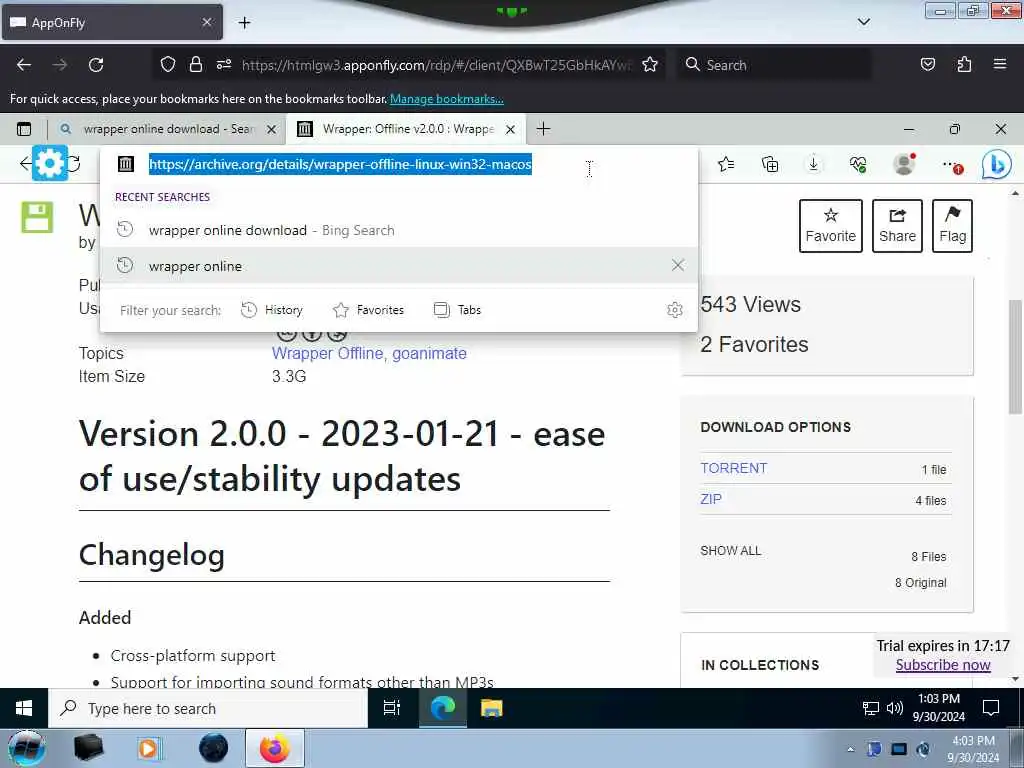Screen dimensions: 1024x768
Task: Remove the wrapper online suggestion
Action: point(678,265)
